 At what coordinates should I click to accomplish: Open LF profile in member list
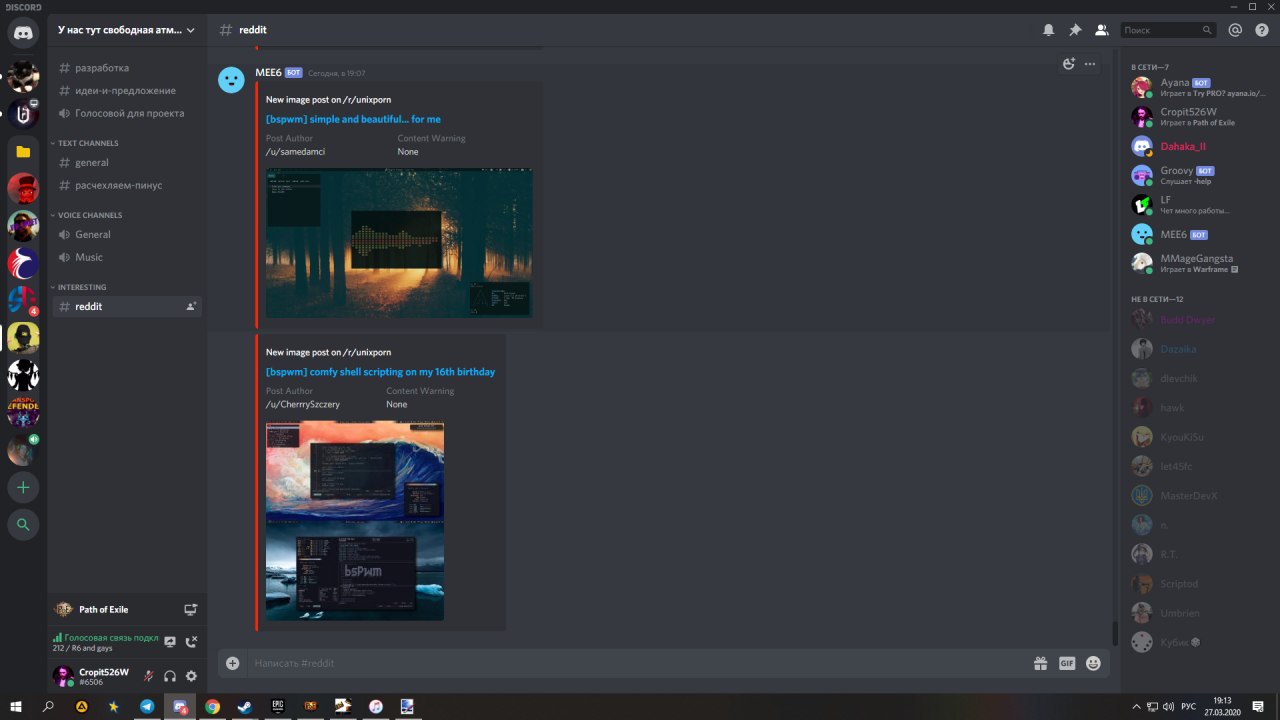click(x=1197, y=204)
